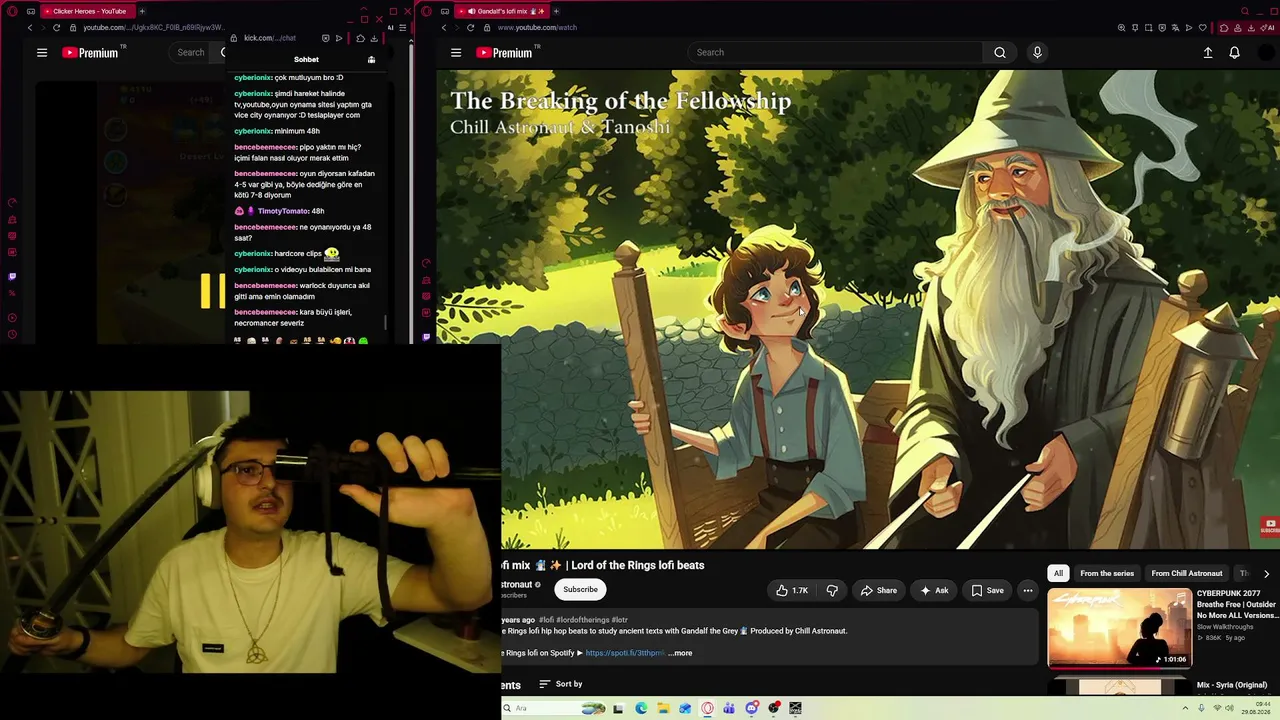
Task: Click the Lord of the Rings lofi video player
Action: 858,309
